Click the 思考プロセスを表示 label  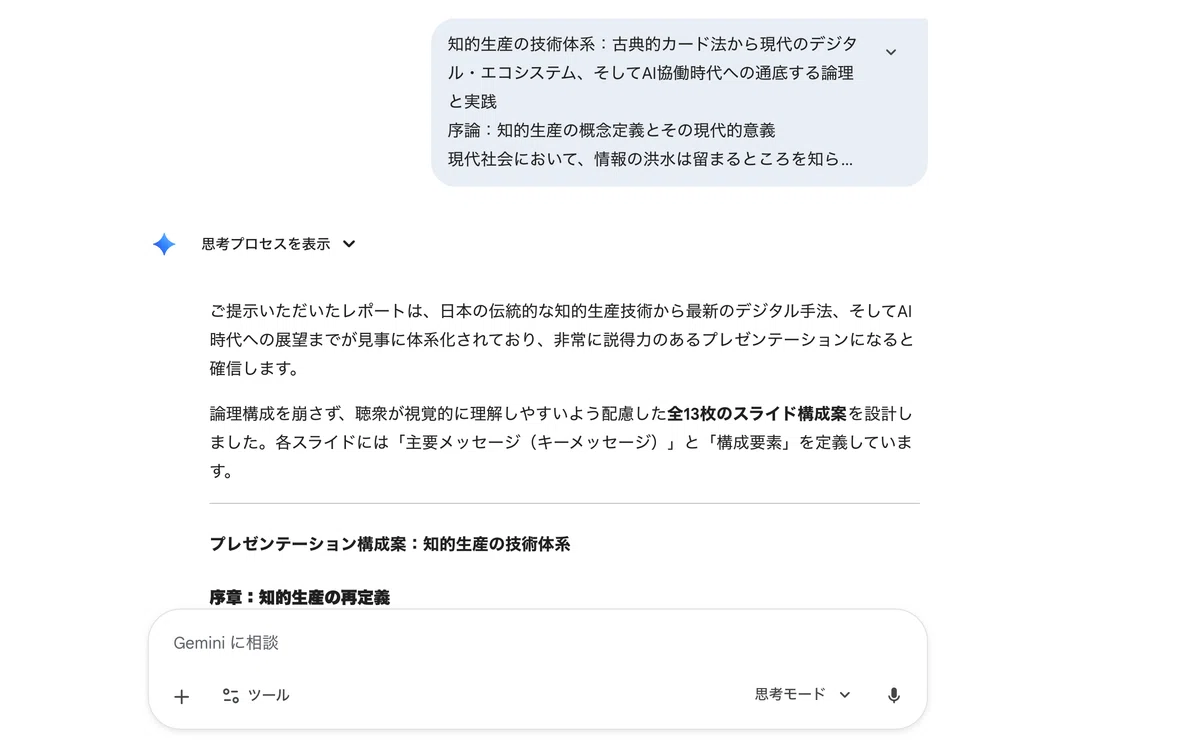click(x=266, y=244)
